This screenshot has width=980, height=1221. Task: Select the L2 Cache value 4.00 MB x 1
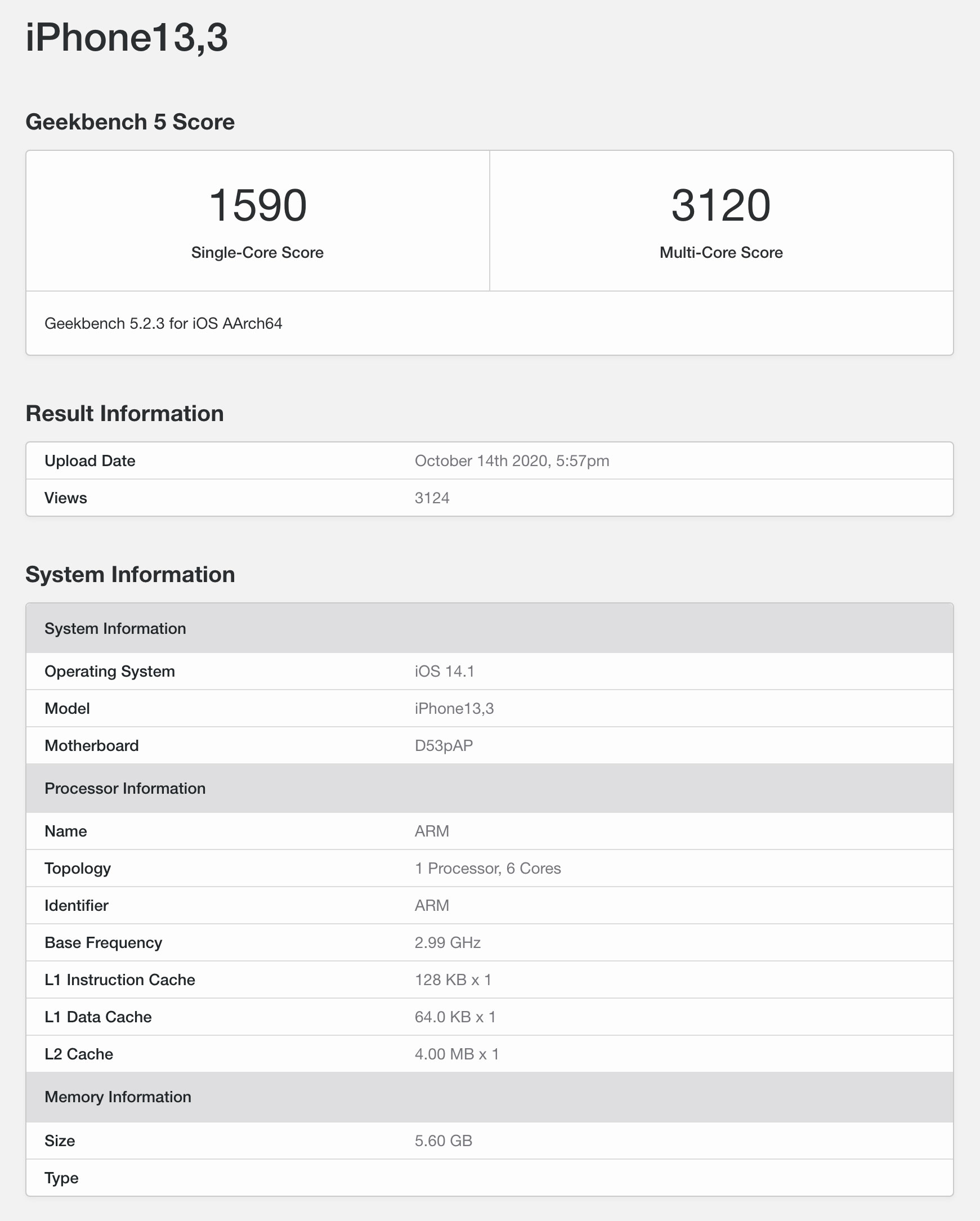click(457, 1054)
